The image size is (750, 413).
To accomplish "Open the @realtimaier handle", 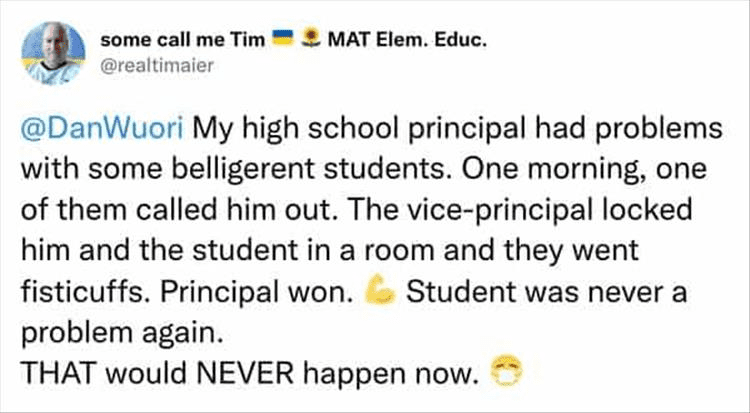I will 153,63.
